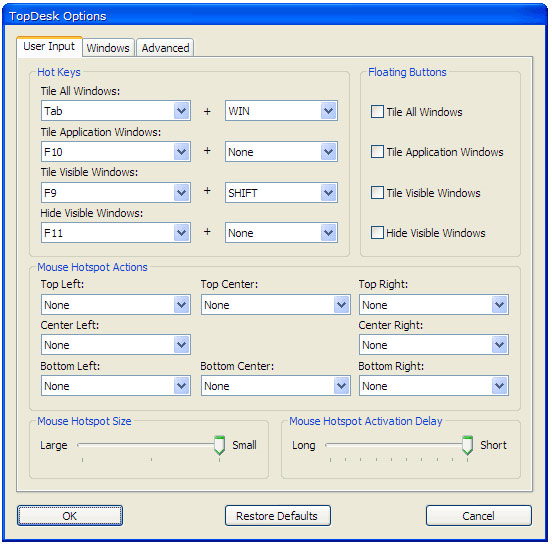
Task: Click the OK button
Action: [x=70, y=516]
